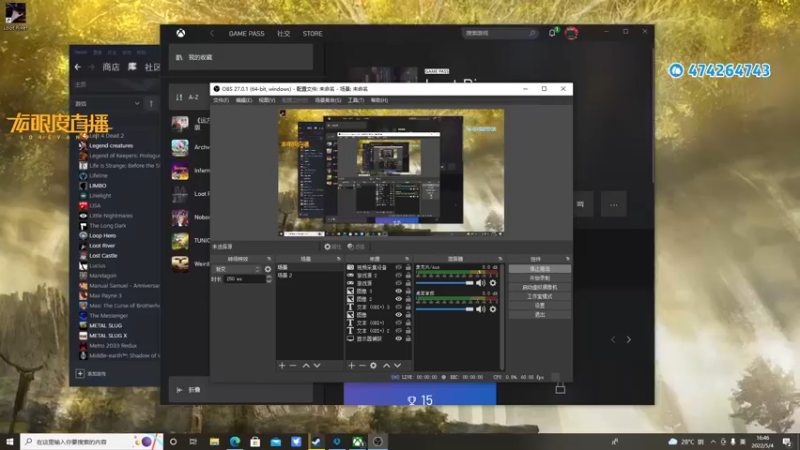
Task: Move selected scene down in list
Action: [317, 365]
